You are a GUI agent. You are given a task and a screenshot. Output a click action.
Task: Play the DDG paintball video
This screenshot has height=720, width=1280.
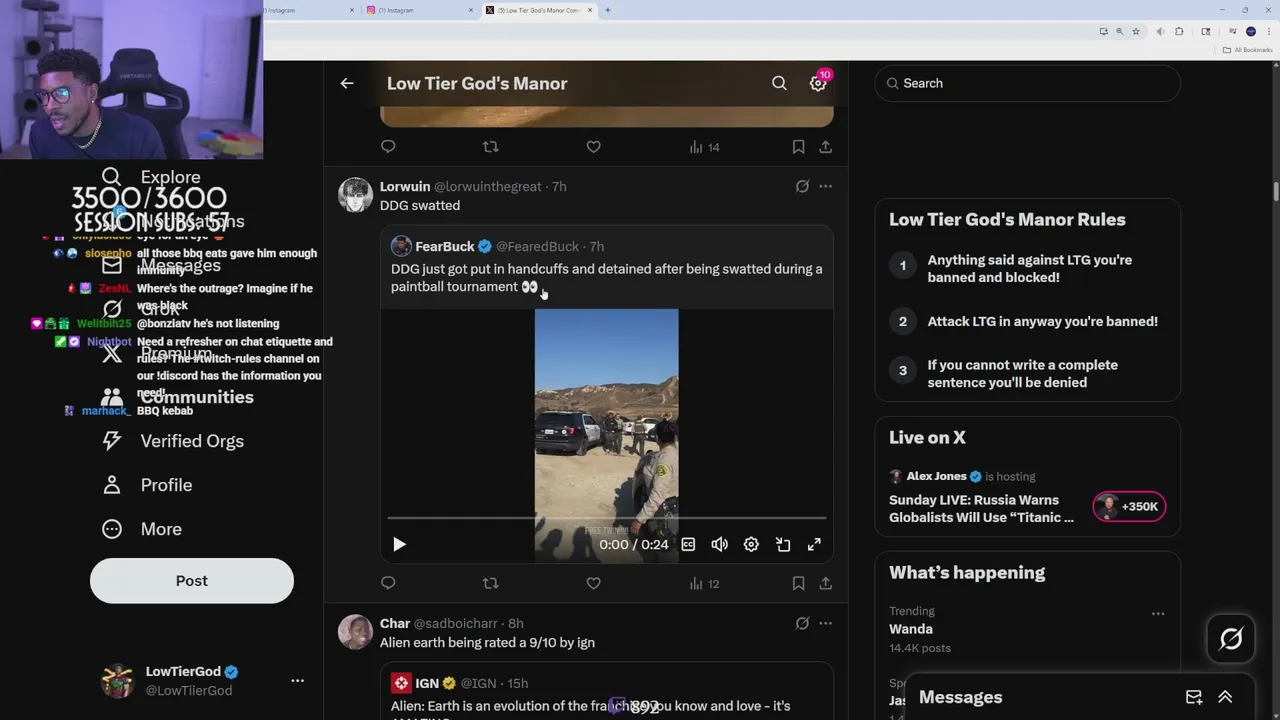pyautogui.click(x=399, y=545)
